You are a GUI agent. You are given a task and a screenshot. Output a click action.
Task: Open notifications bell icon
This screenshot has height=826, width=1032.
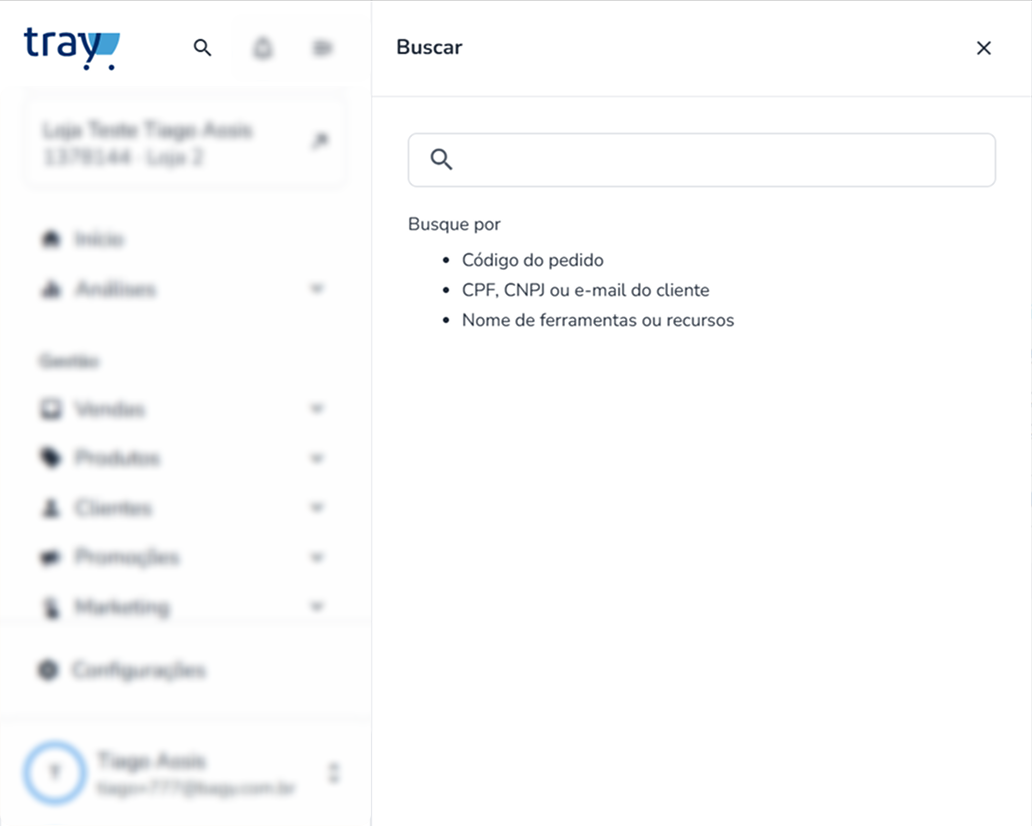click(x=263, y=48)
